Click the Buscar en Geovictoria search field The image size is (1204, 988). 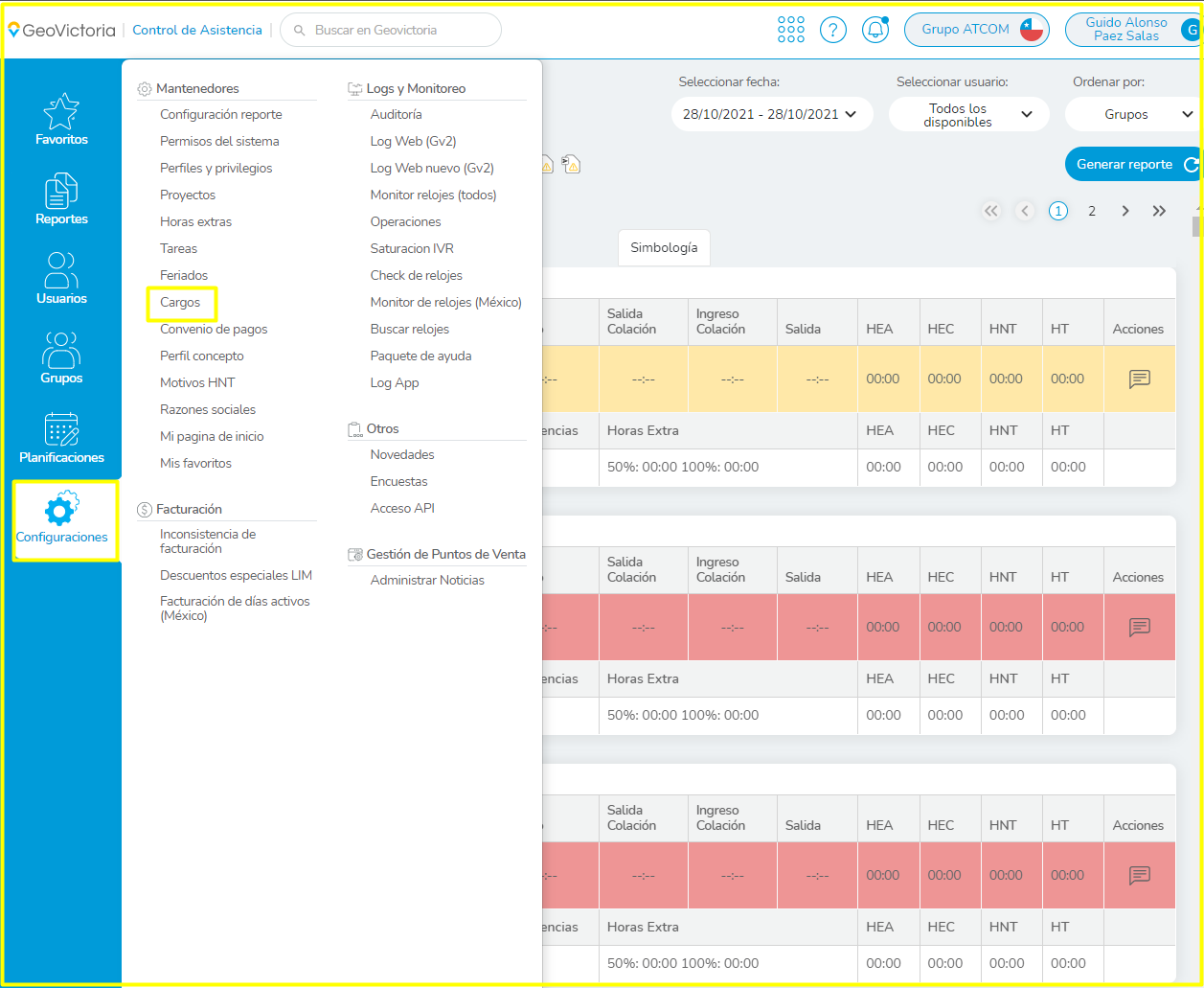pos(393,30)
